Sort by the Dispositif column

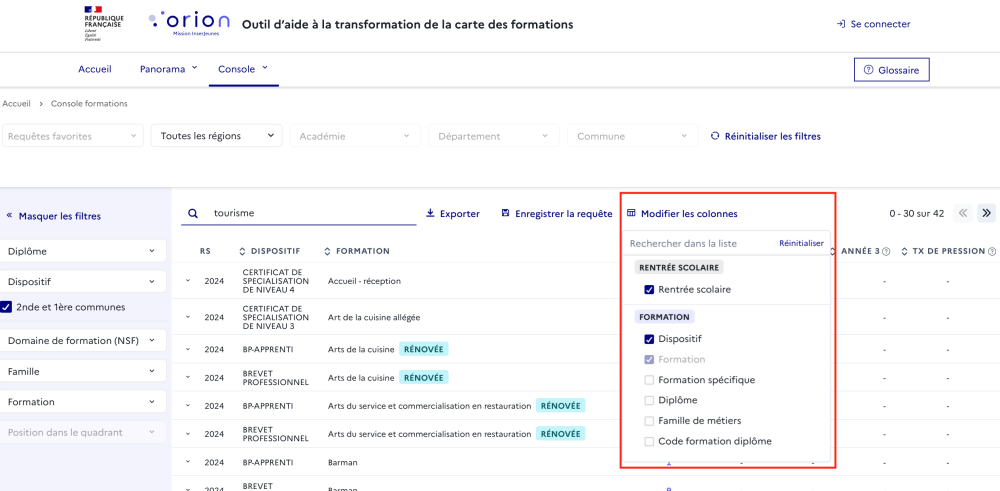(242, 251)
